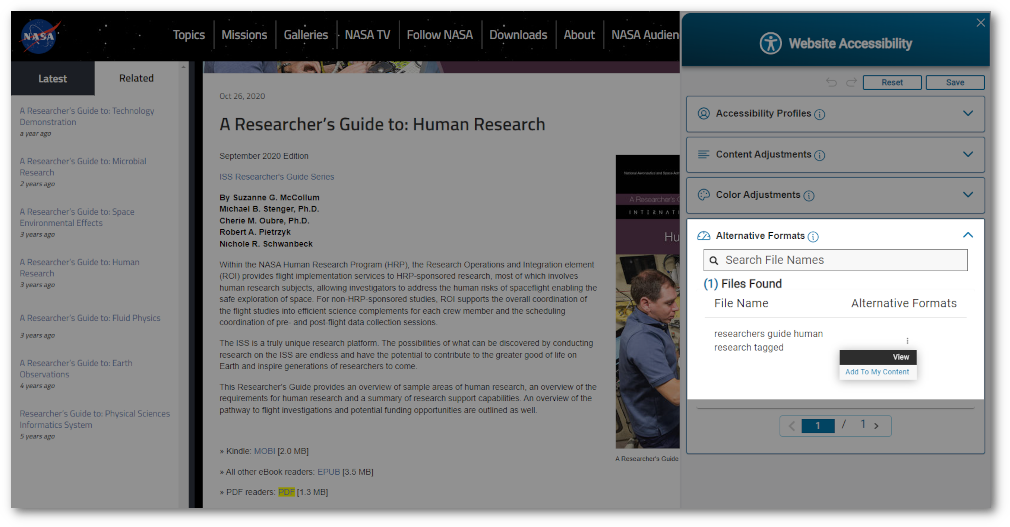Click the search magnifier icon

click(x=714, y=260)
